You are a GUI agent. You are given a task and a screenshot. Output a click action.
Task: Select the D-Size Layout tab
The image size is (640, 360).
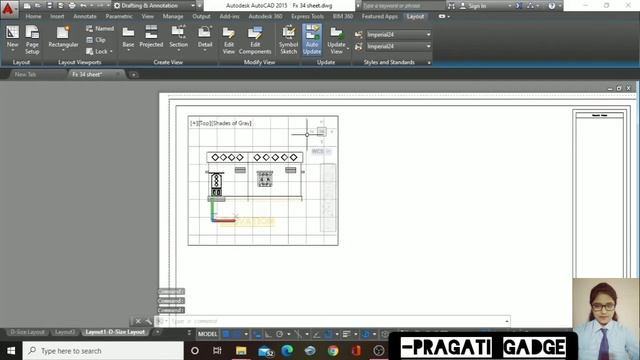tap(27, 332)
